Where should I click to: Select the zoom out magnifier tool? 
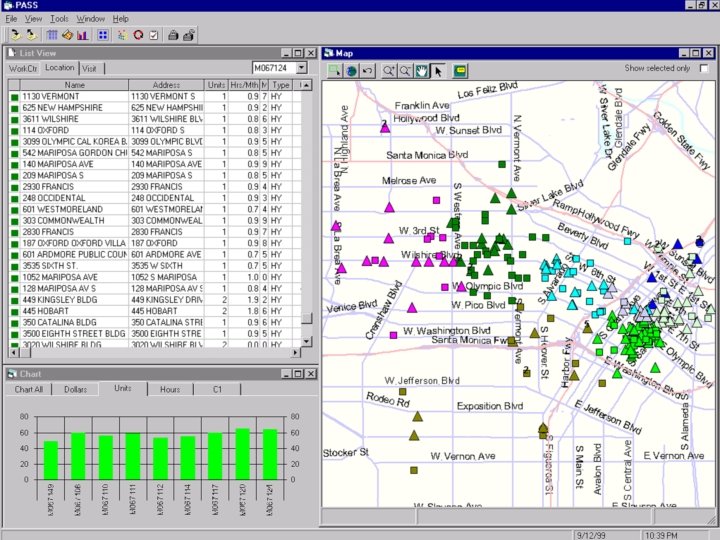405,71
